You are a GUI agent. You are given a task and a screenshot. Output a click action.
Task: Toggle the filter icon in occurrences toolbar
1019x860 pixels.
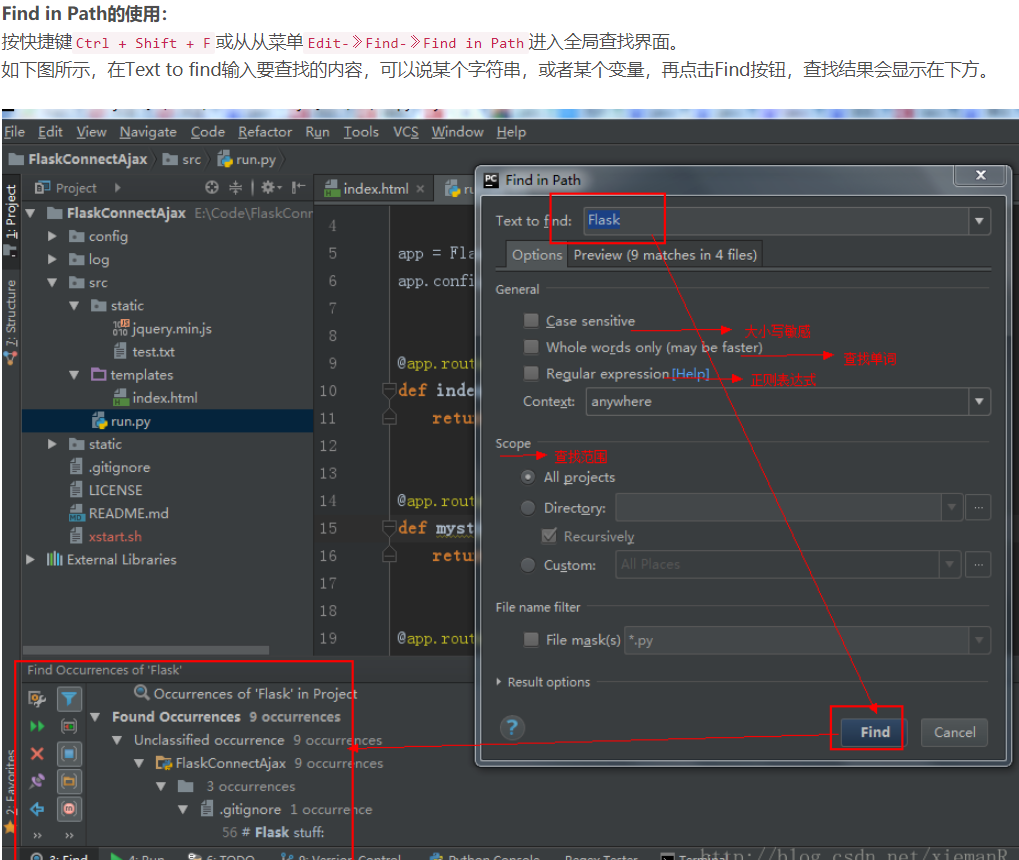click(x=69, y=699)
